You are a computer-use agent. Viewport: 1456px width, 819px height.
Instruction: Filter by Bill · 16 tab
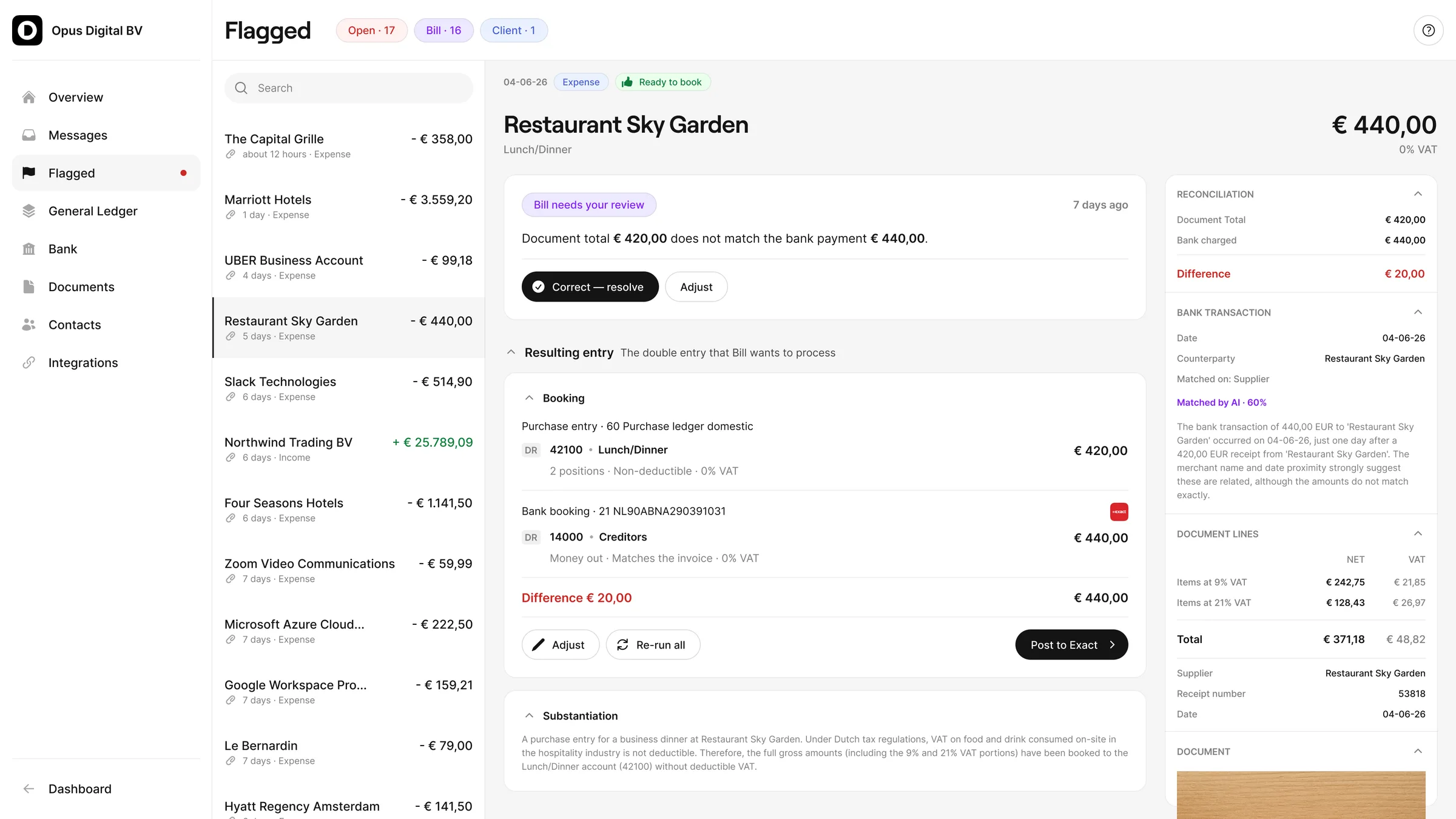[443, 30]
